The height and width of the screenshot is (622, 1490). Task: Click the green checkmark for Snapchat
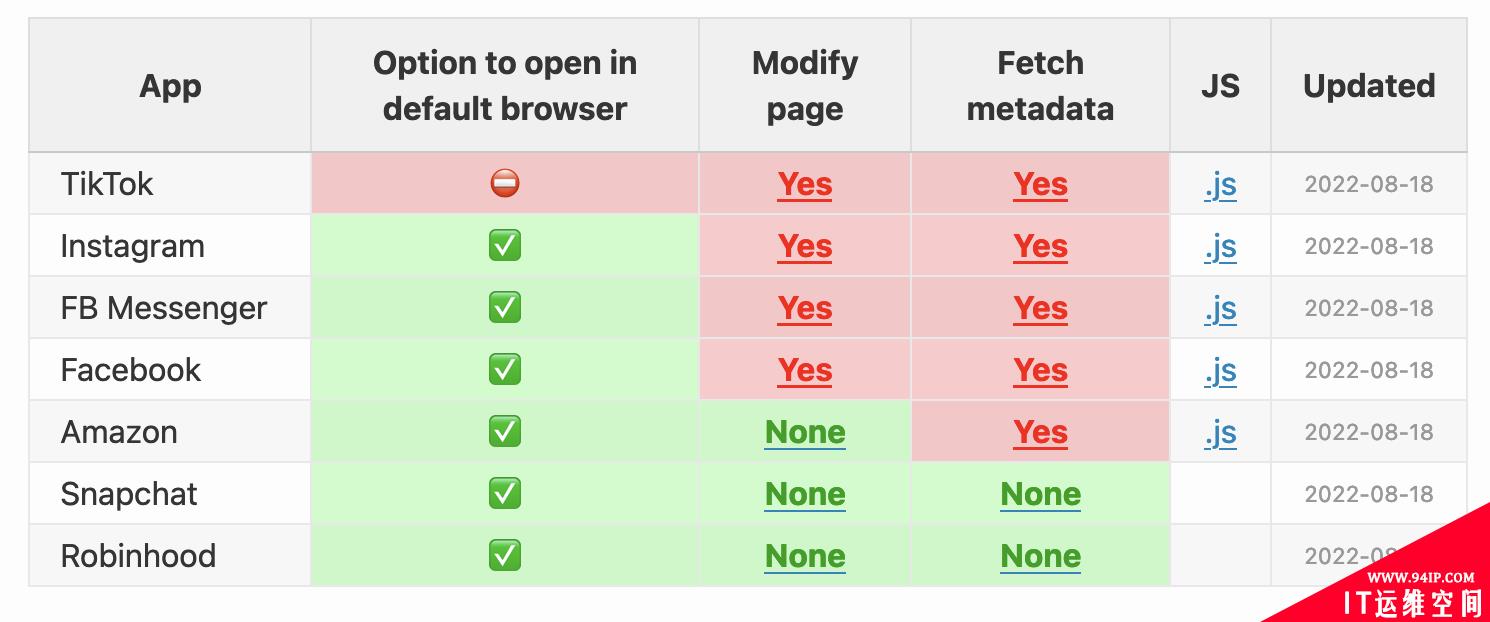click(505, 494)
